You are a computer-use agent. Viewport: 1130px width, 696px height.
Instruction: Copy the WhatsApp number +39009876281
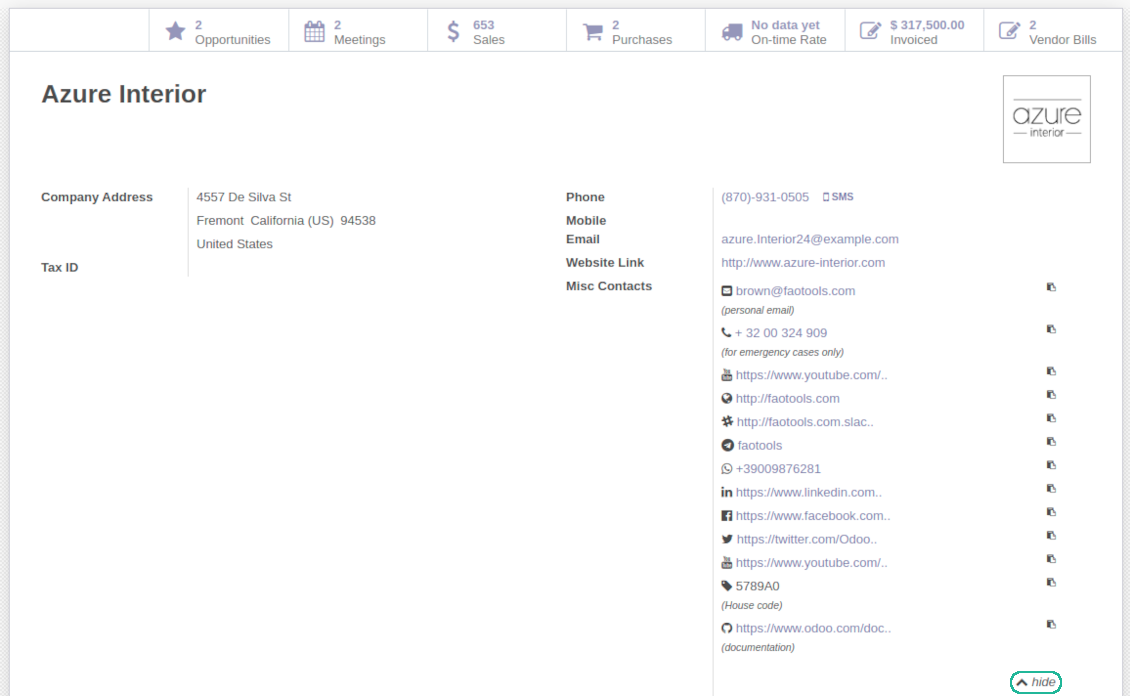point(1051,465)
